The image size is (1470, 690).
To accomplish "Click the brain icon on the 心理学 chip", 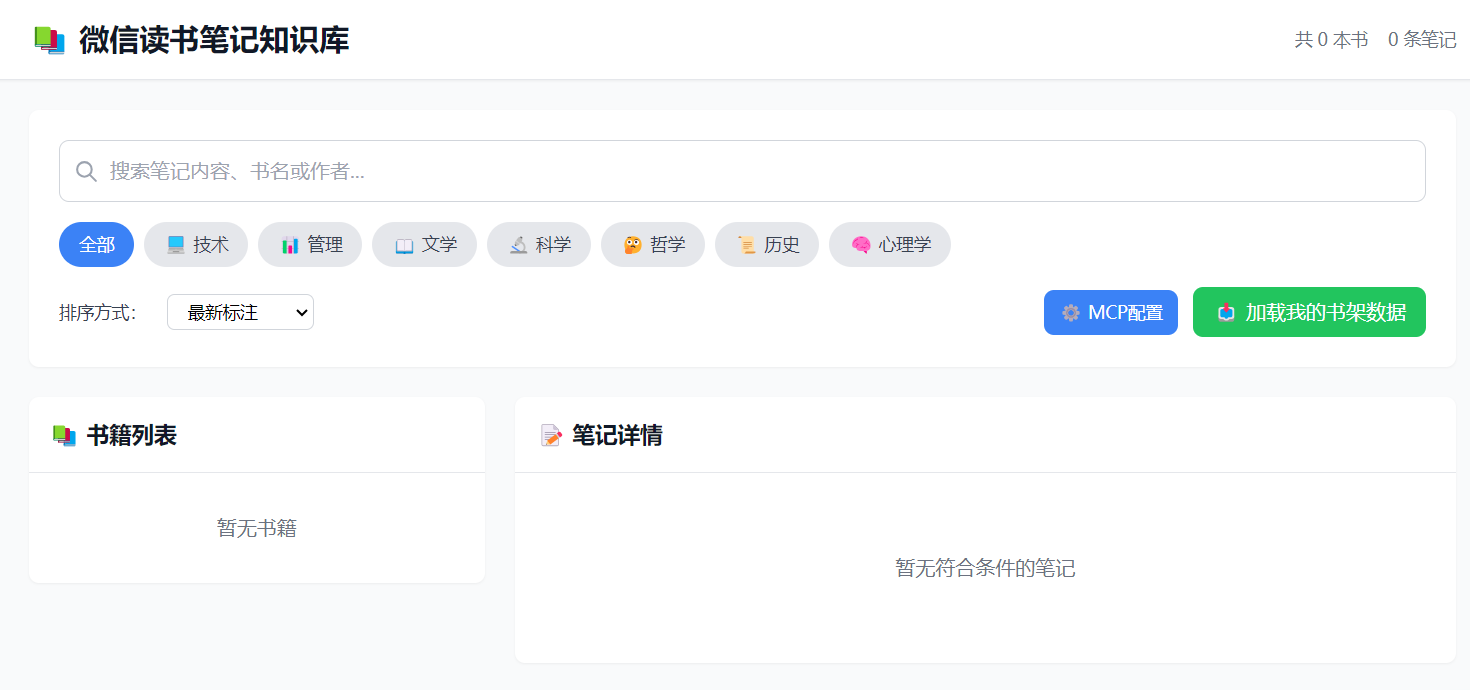I will [861, 245].
